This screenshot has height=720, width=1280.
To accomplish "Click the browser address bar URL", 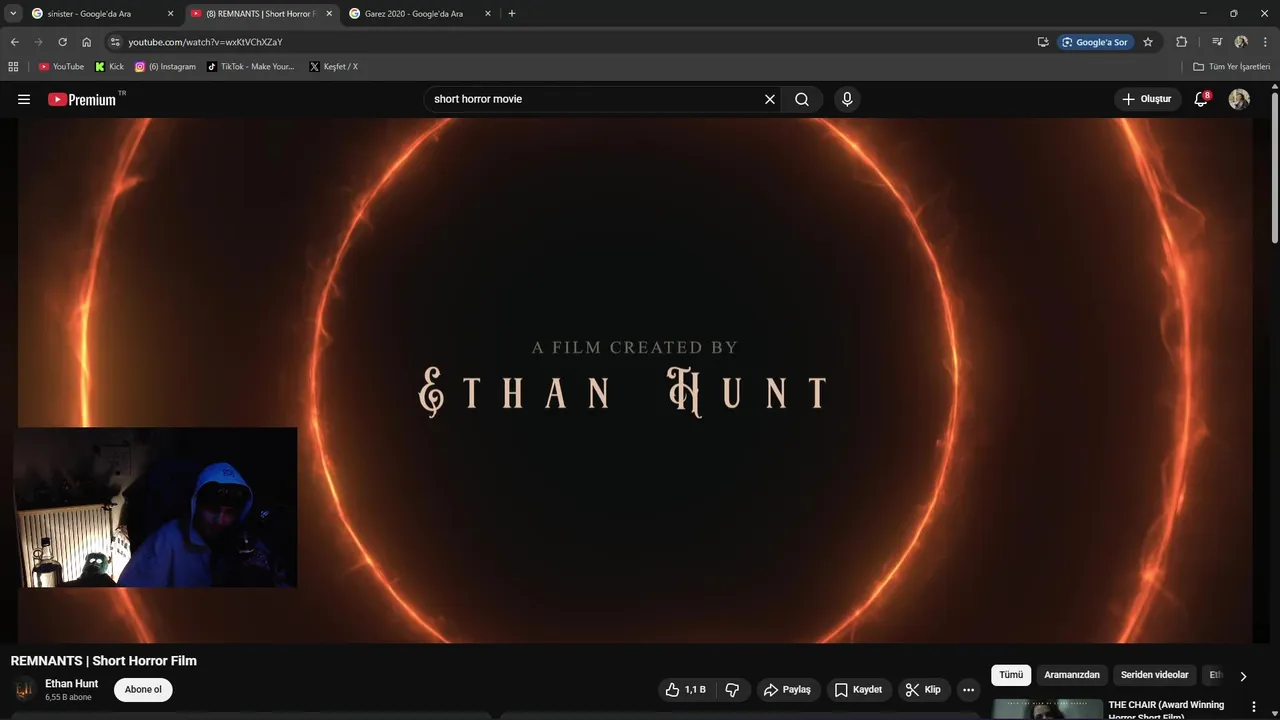I will (x=206, y=42).
